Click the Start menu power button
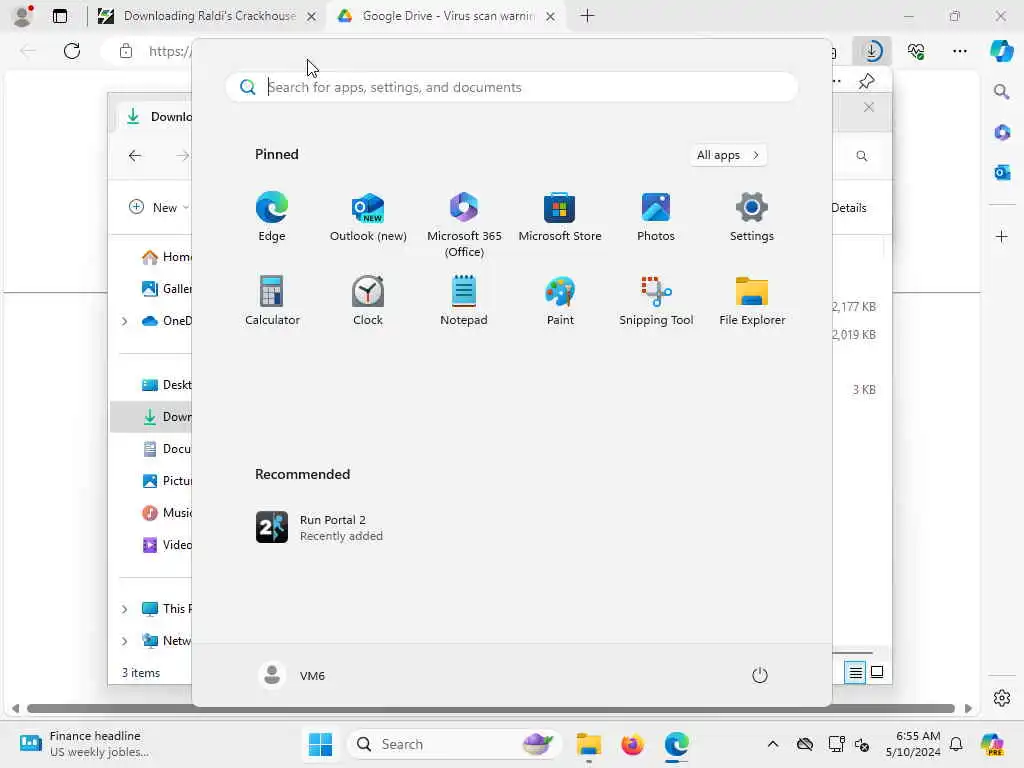This screenshot has width=1024, height=768. (760, 675)
